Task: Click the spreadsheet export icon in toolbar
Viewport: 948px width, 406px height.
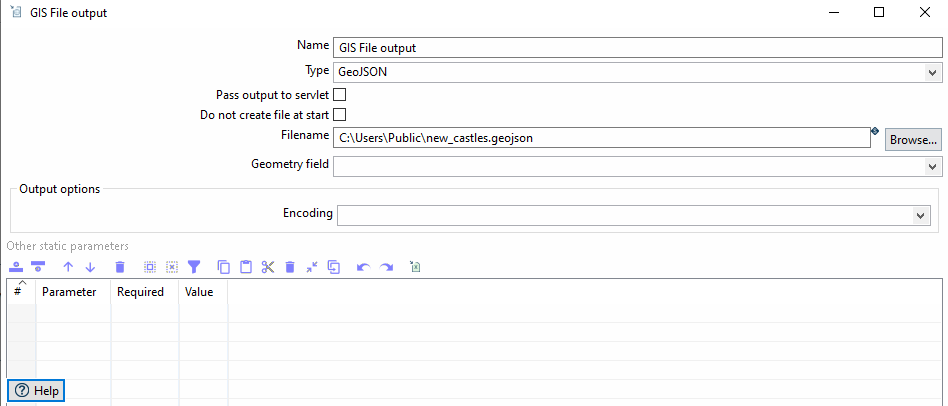Action: 415,266
